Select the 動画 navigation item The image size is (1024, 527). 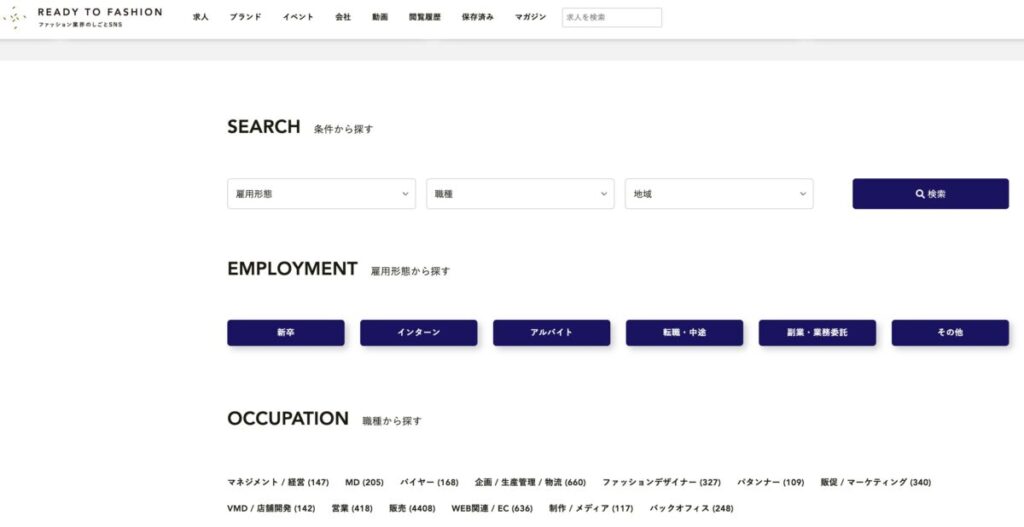[x=380, y=17]
